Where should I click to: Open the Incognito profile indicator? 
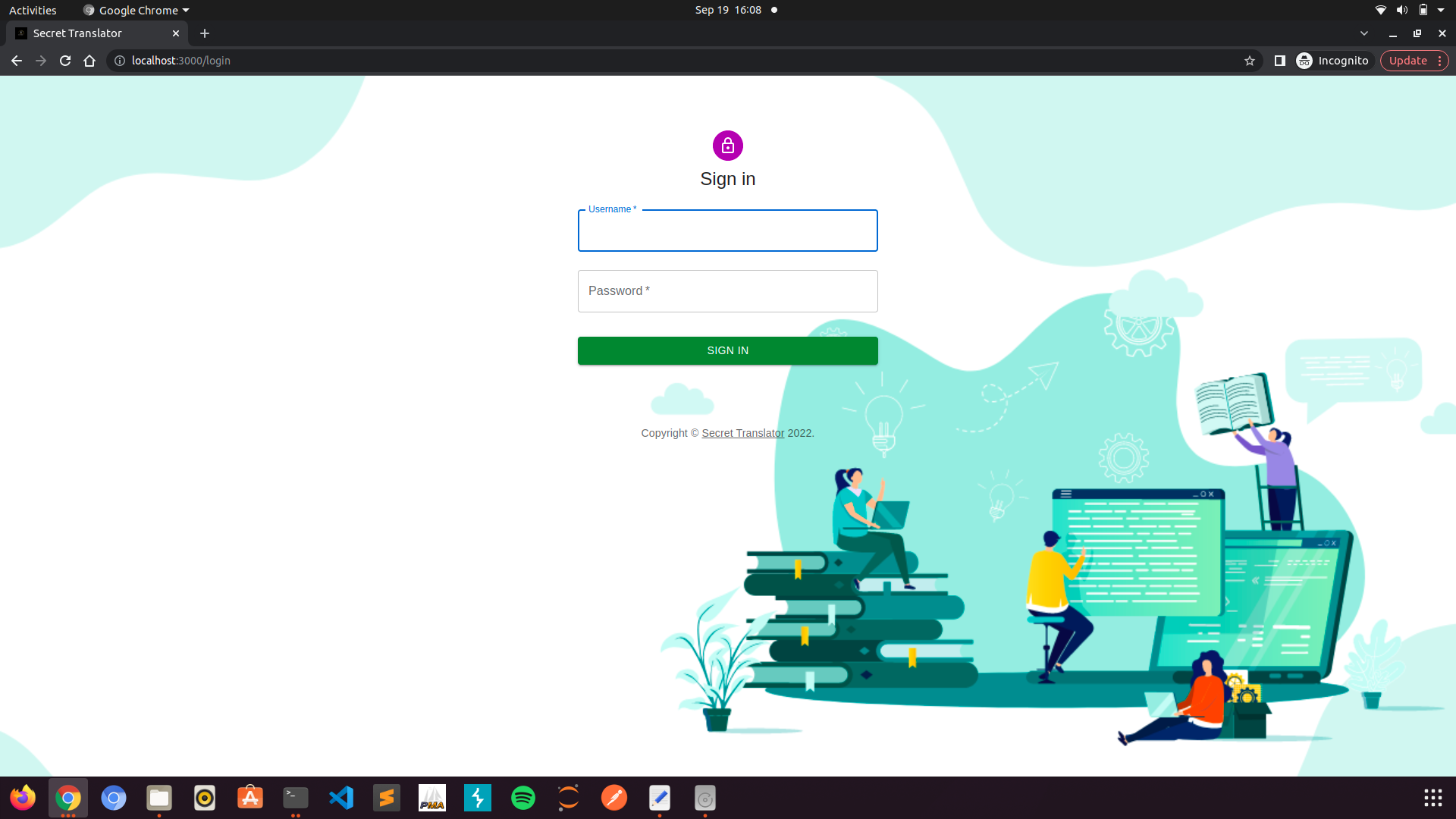click(x=1333, y=61)
